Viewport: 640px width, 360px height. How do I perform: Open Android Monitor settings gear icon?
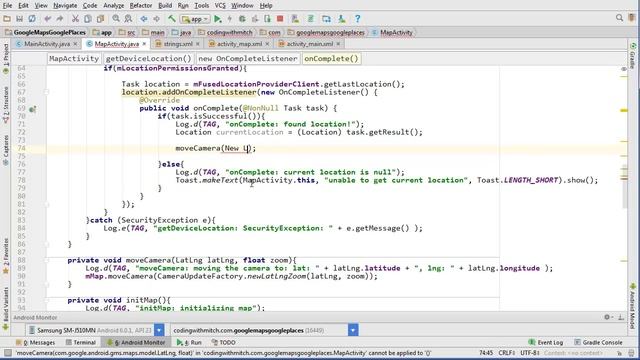(x=607, y=317)
